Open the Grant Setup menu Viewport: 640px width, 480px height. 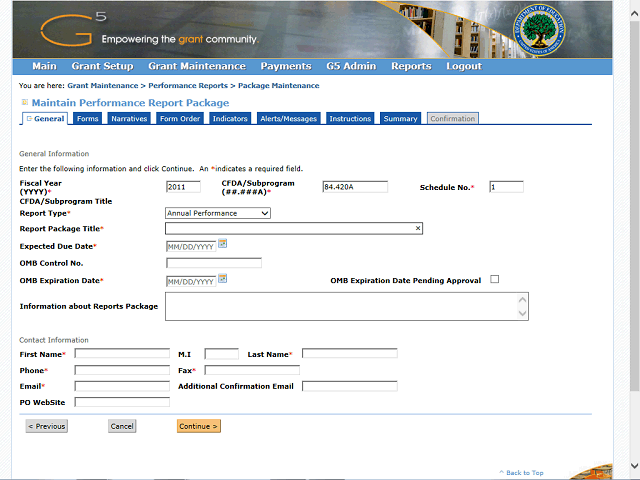[102, 66]
